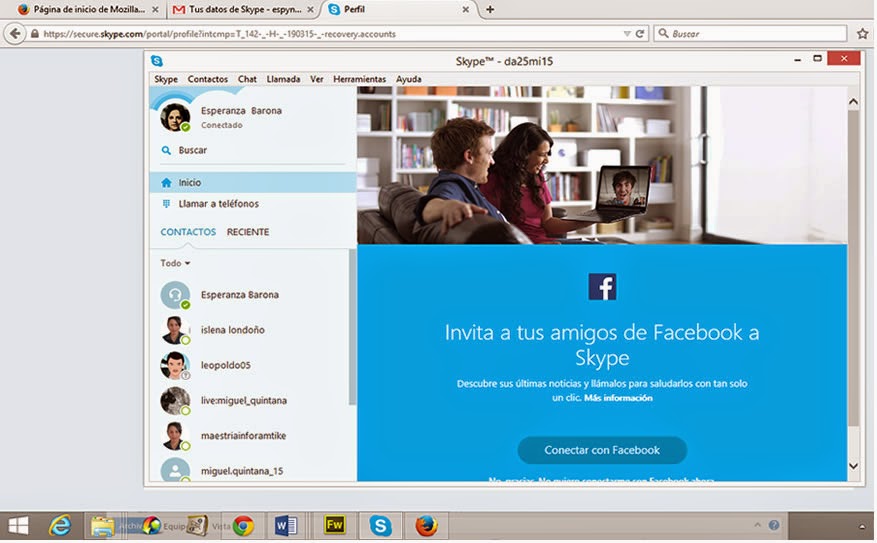The image size is (877, 543).
Task: Close the Tus datos de Skype tab
Action: pos(310,10)
